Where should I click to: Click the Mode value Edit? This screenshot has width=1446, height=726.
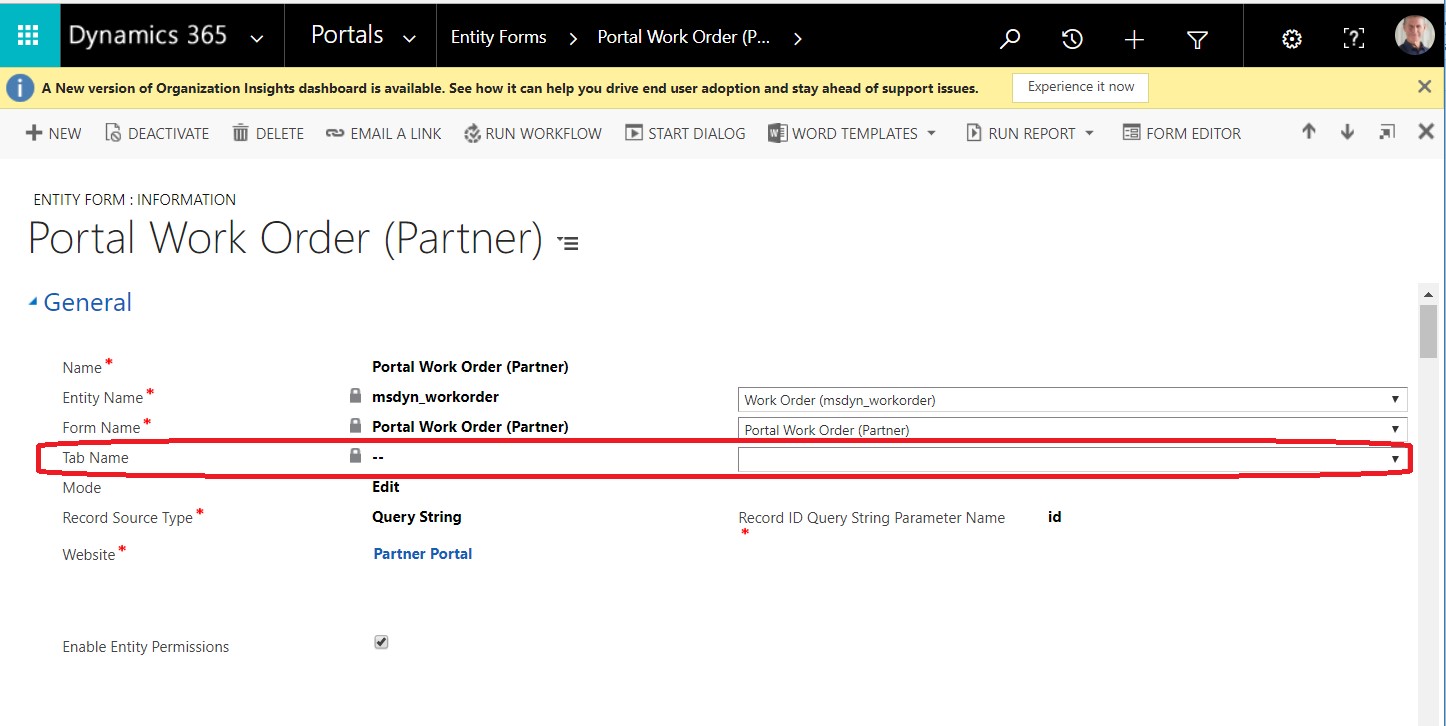point(386,487)
